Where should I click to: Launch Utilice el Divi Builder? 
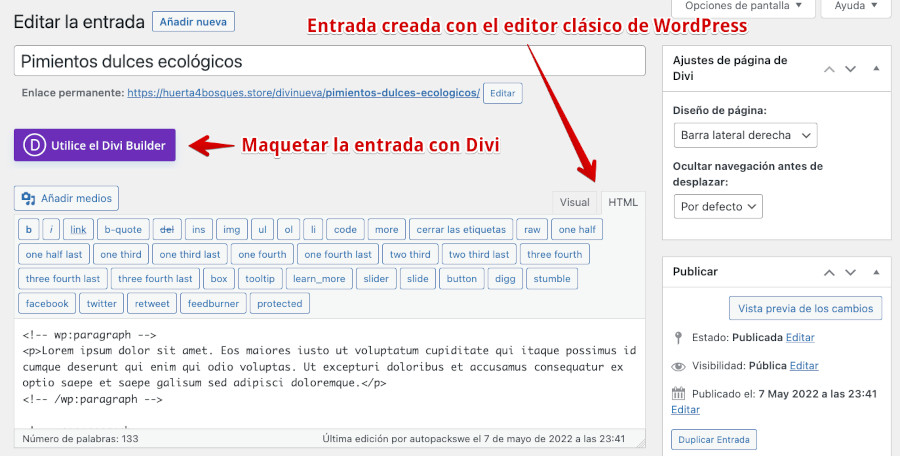[95, 145]
